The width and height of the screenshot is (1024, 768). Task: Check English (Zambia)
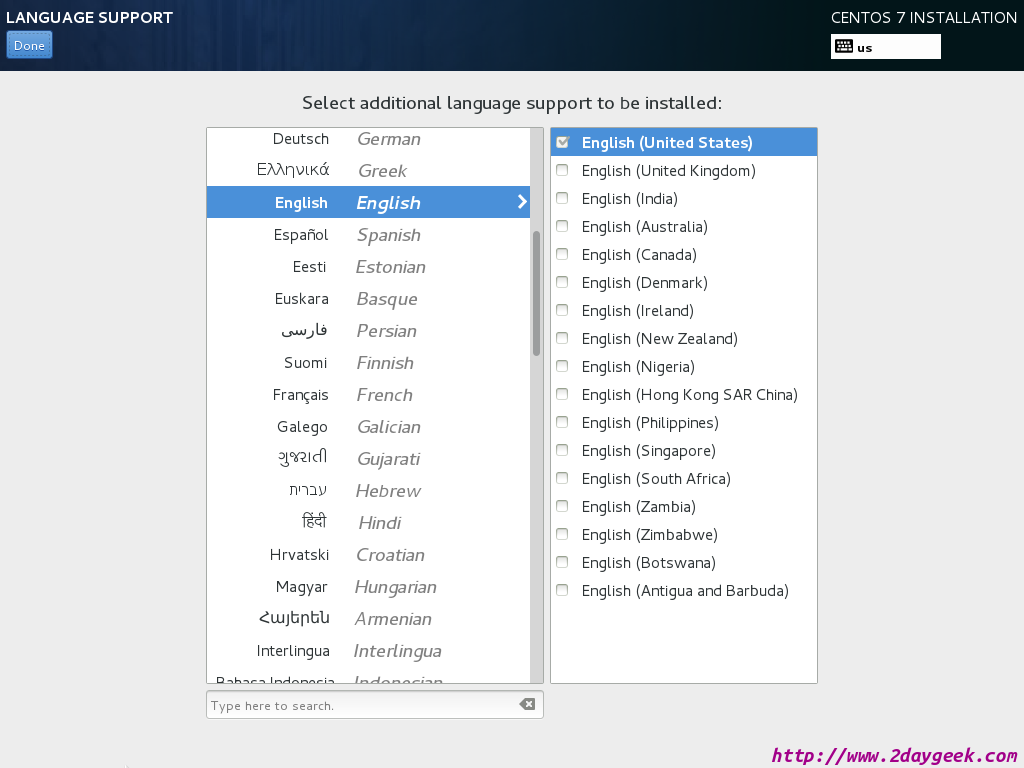coord(562,506)
